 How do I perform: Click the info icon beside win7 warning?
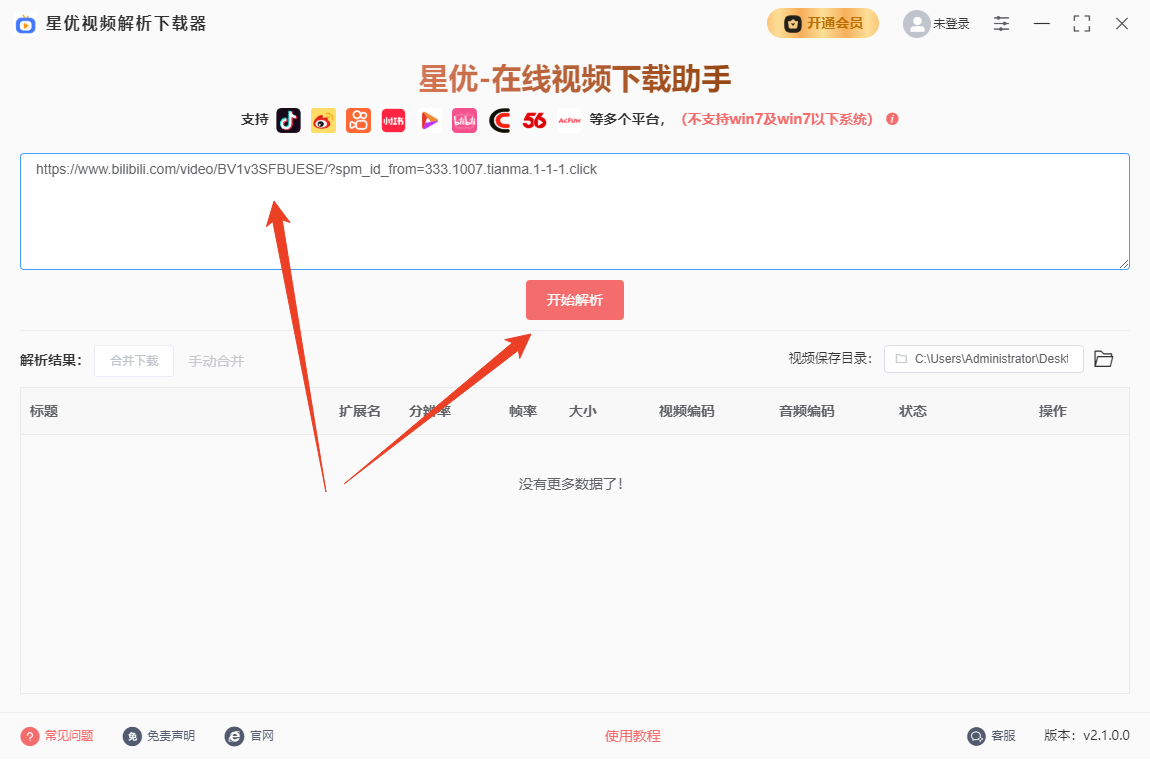[x=892, y=119]
